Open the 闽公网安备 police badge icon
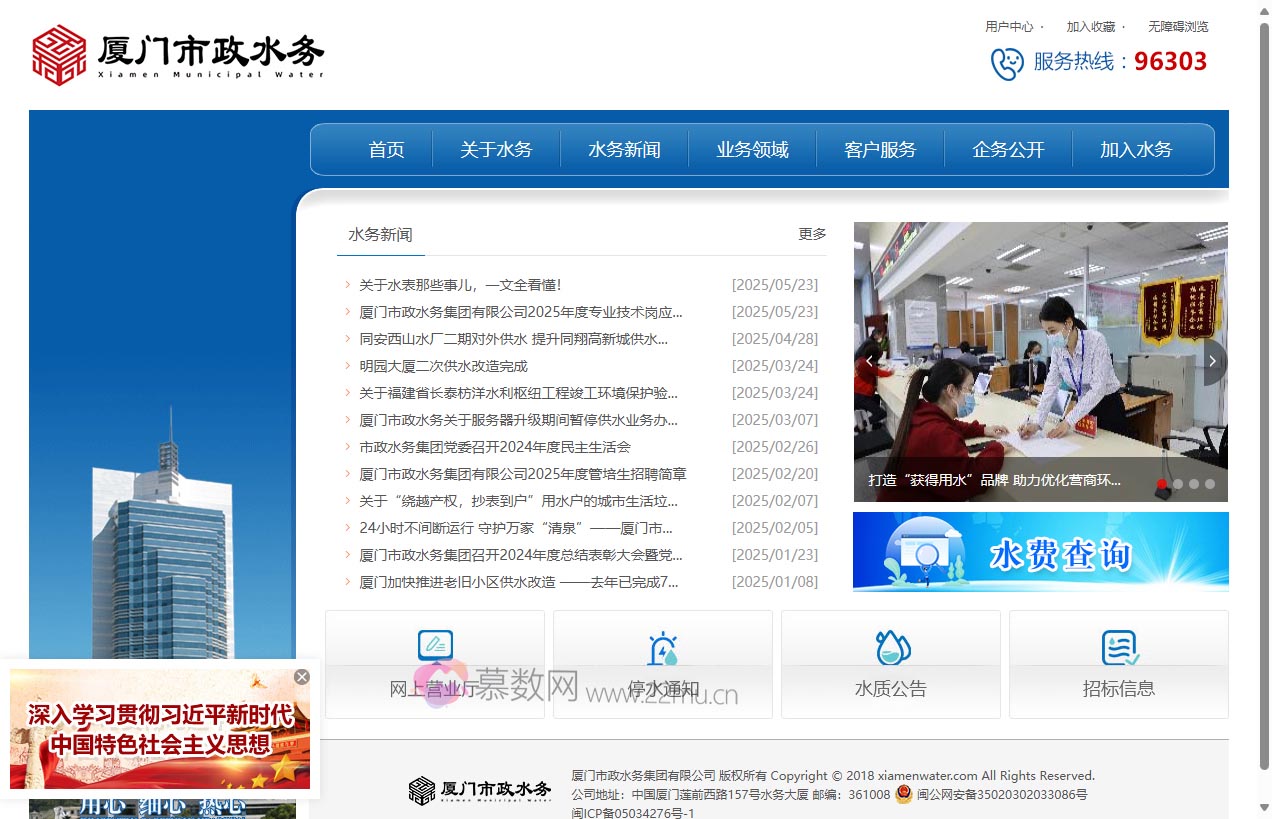Viewport: 1272px width, 819px height. 903,795
